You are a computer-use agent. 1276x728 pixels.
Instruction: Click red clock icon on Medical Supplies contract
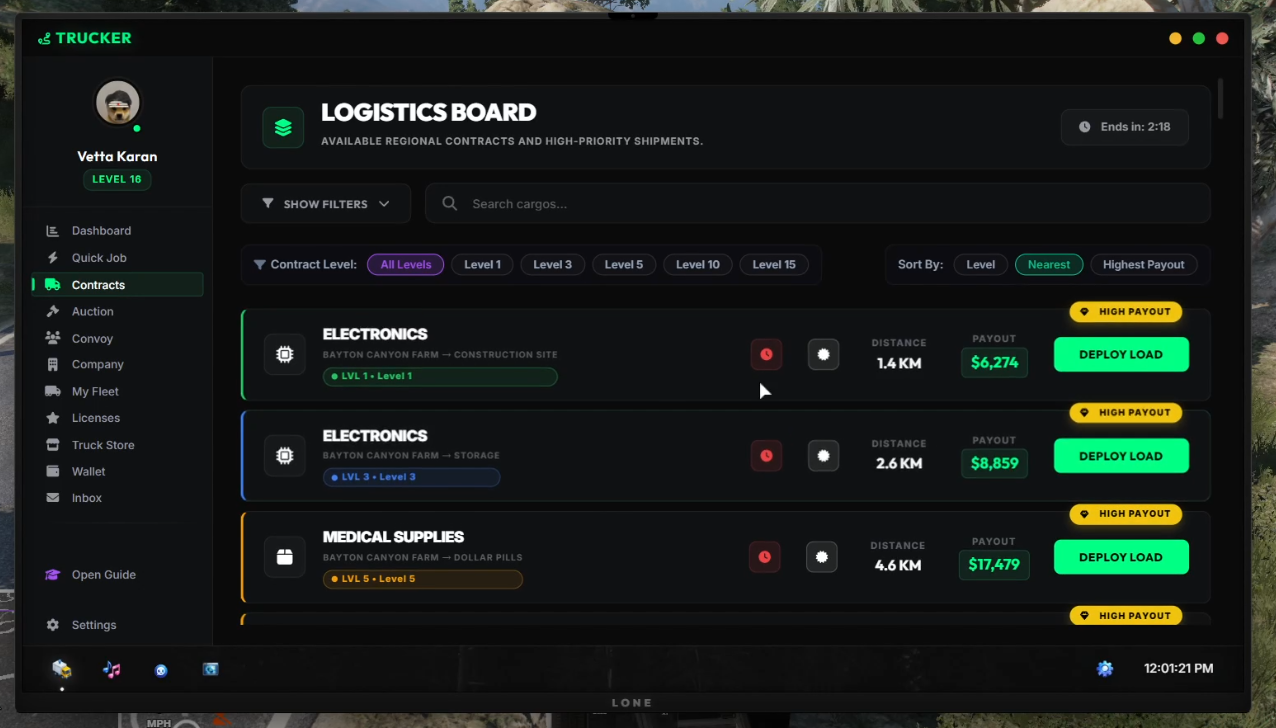tap(765, 557)
